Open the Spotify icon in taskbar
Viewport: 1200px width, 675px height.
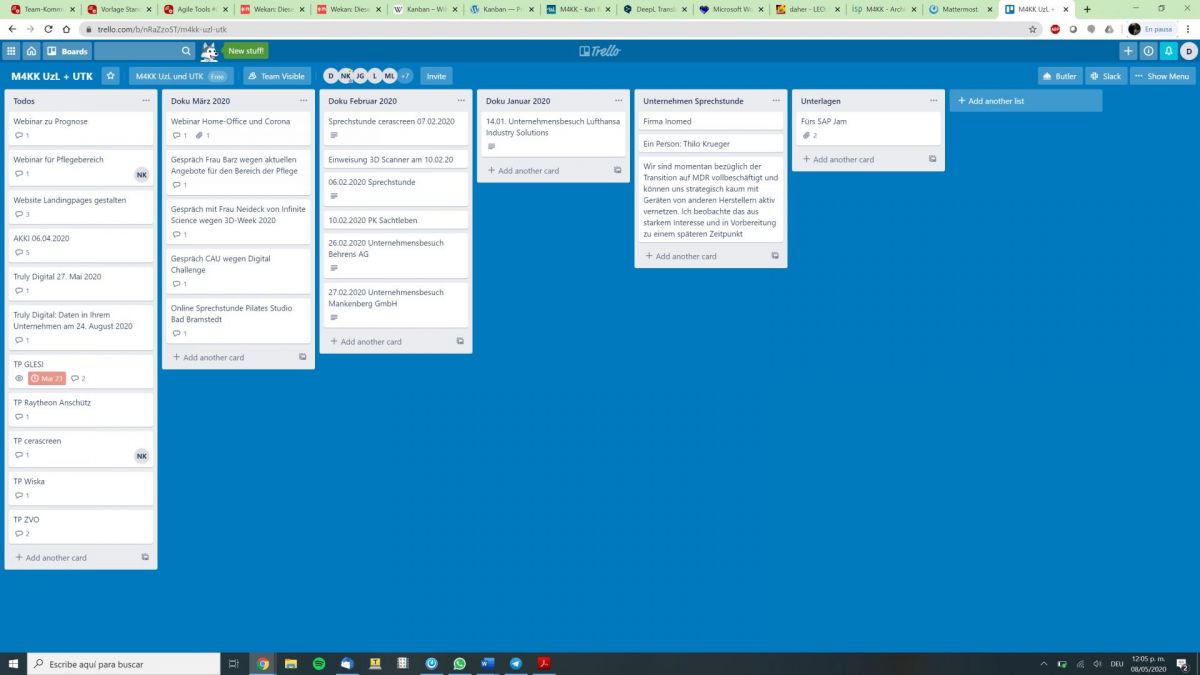[x=319, y=663]
